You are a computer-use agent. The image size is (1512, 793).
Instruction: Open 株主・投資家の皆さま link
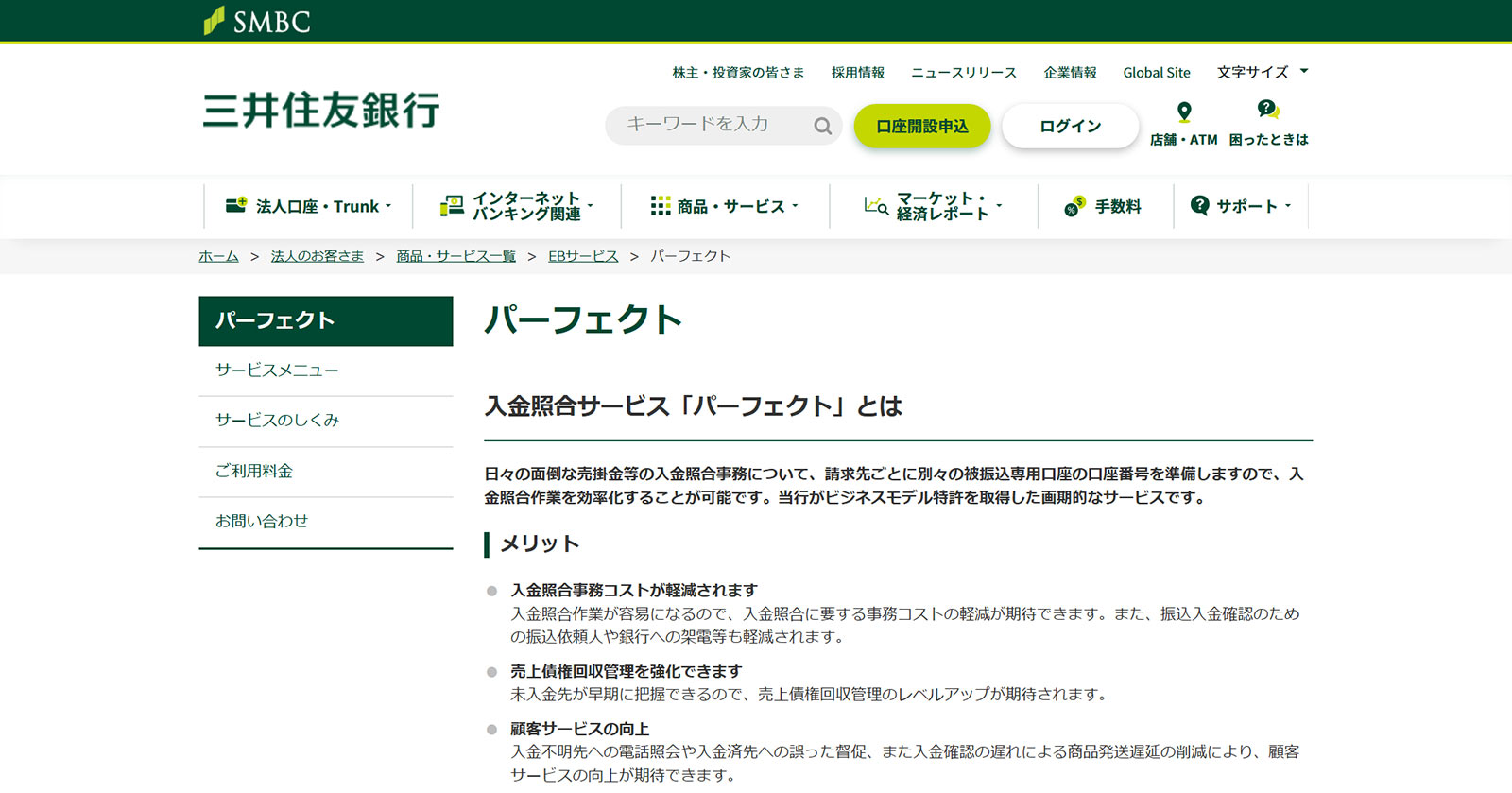click(x=738, y=73)
